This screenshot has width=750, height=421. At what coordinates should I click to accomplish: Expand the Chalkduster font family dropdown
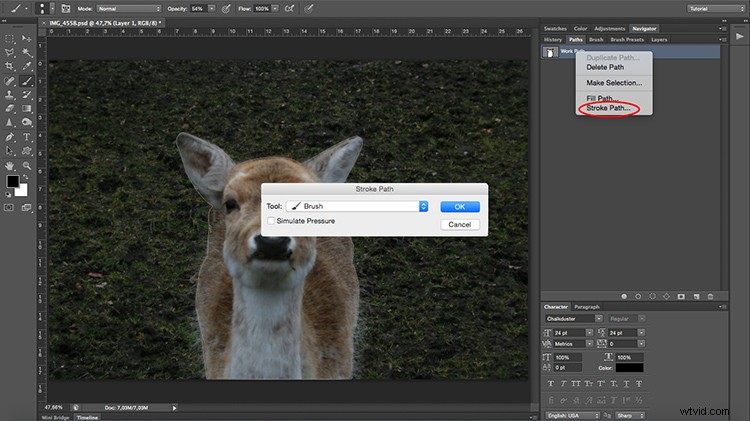[574, 319]
